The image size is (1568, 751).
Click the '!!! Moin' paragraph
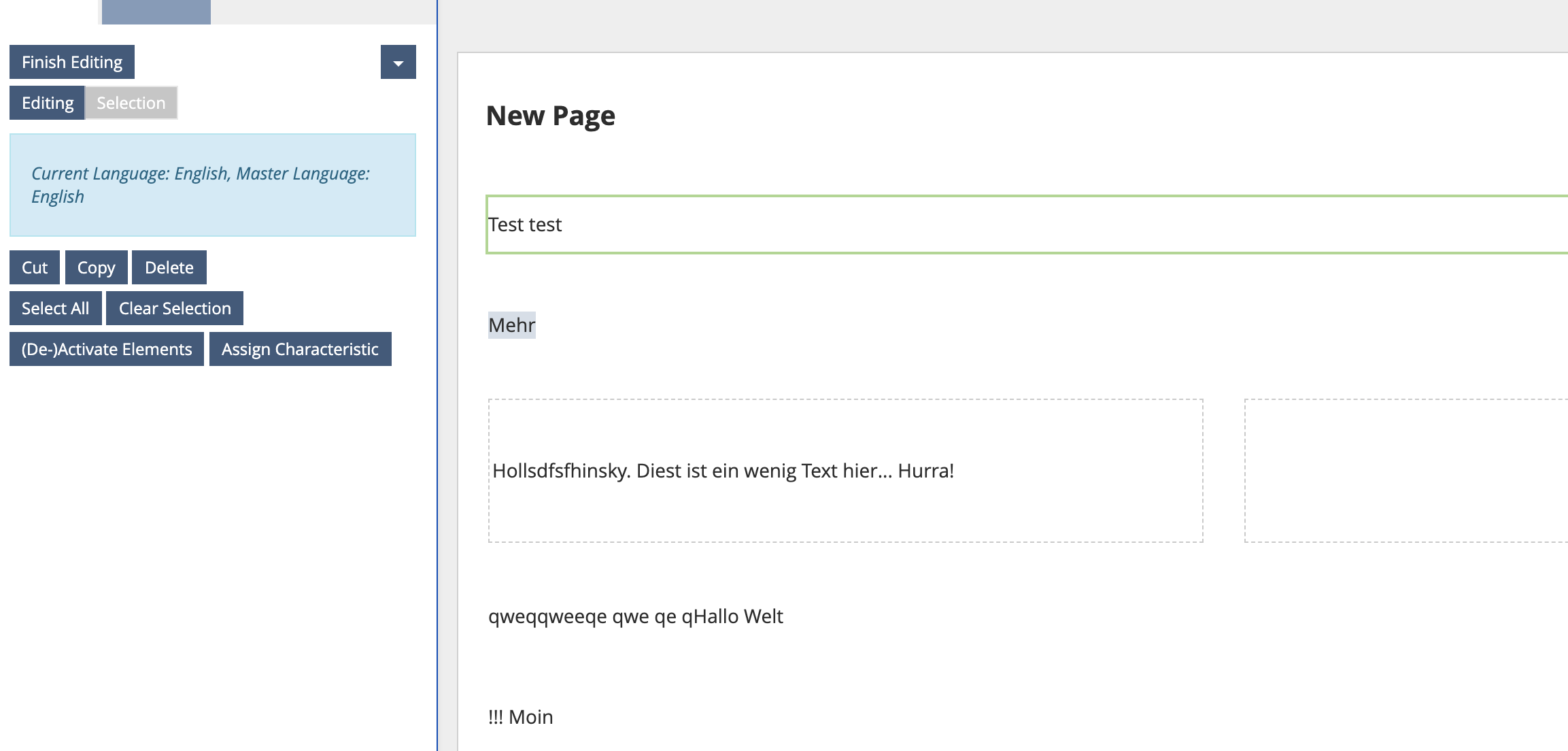tap(520, 717)
